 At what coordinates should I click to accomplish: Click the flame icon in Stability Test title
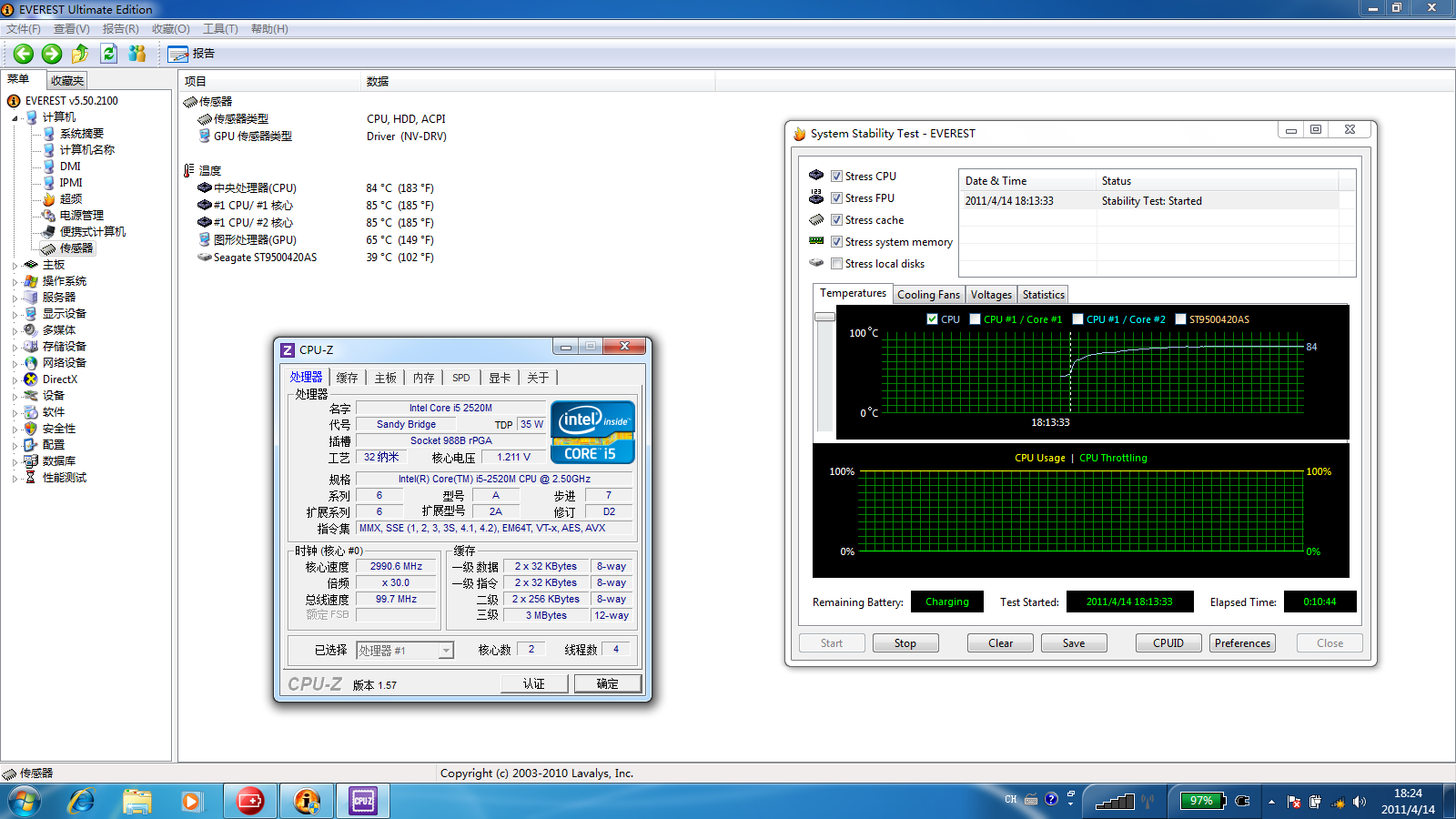[x=800, y=134]
